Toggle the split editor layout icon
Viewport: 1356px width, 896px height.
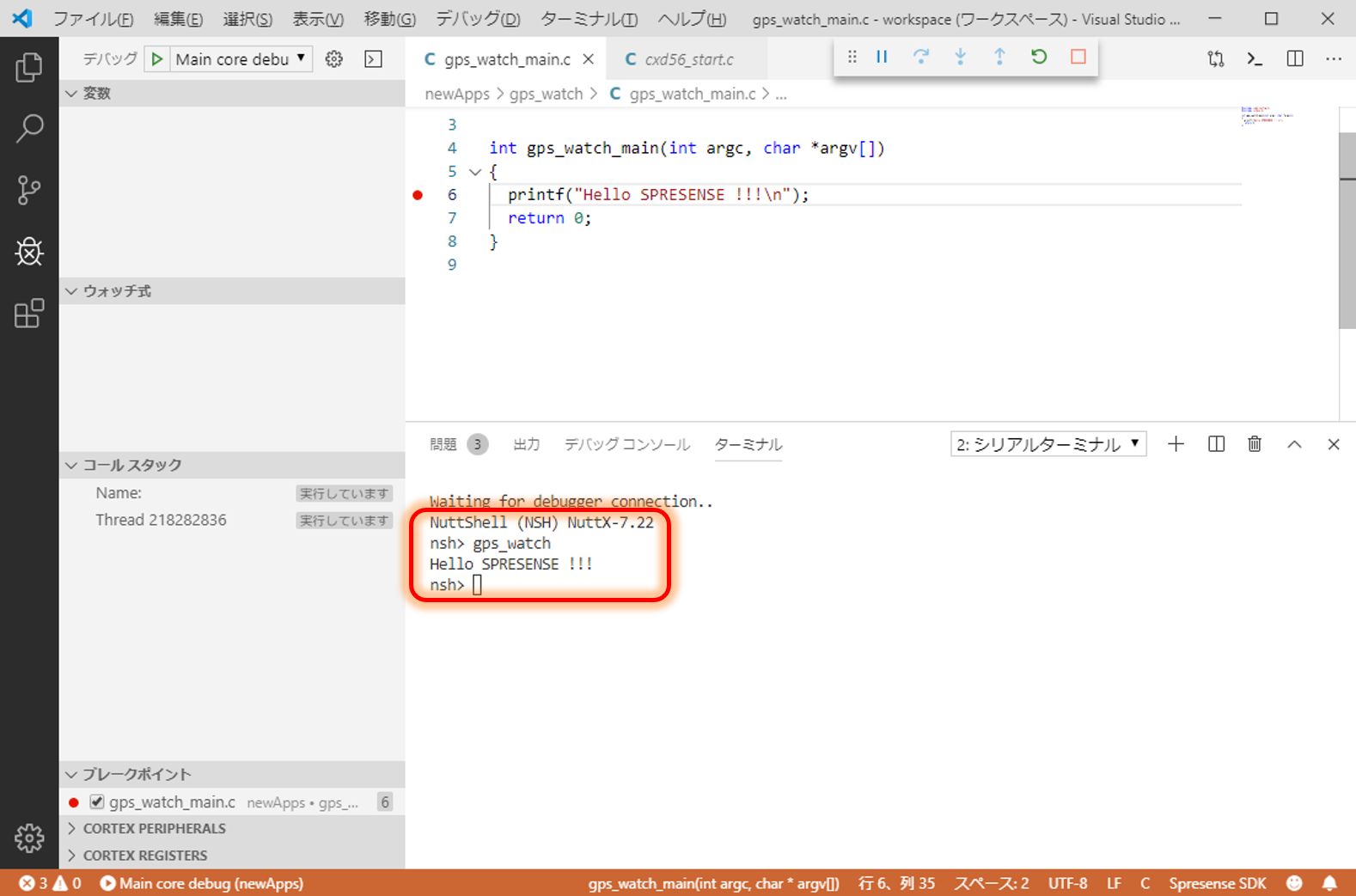pyautogui.click(x=1295, y=58)
